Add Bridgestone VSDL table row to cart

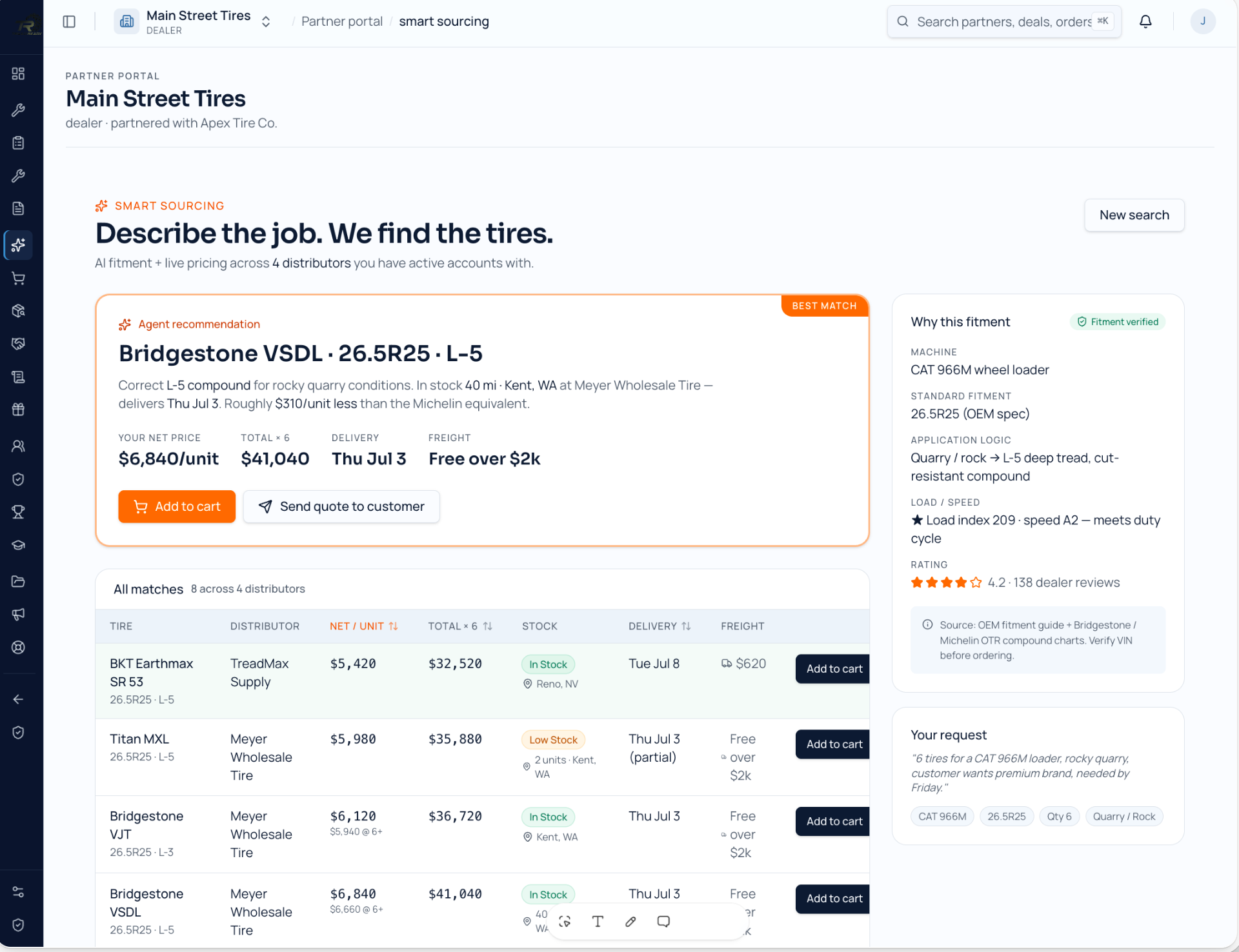833,898
